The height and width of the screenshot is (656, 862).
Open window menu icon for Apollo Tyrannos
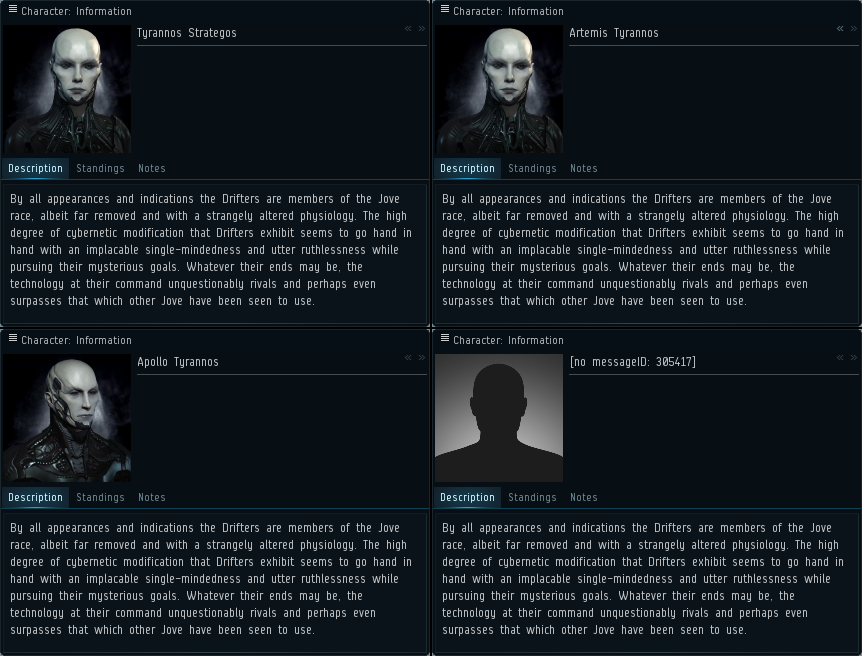pyautogui.click(x=13, y=338)
